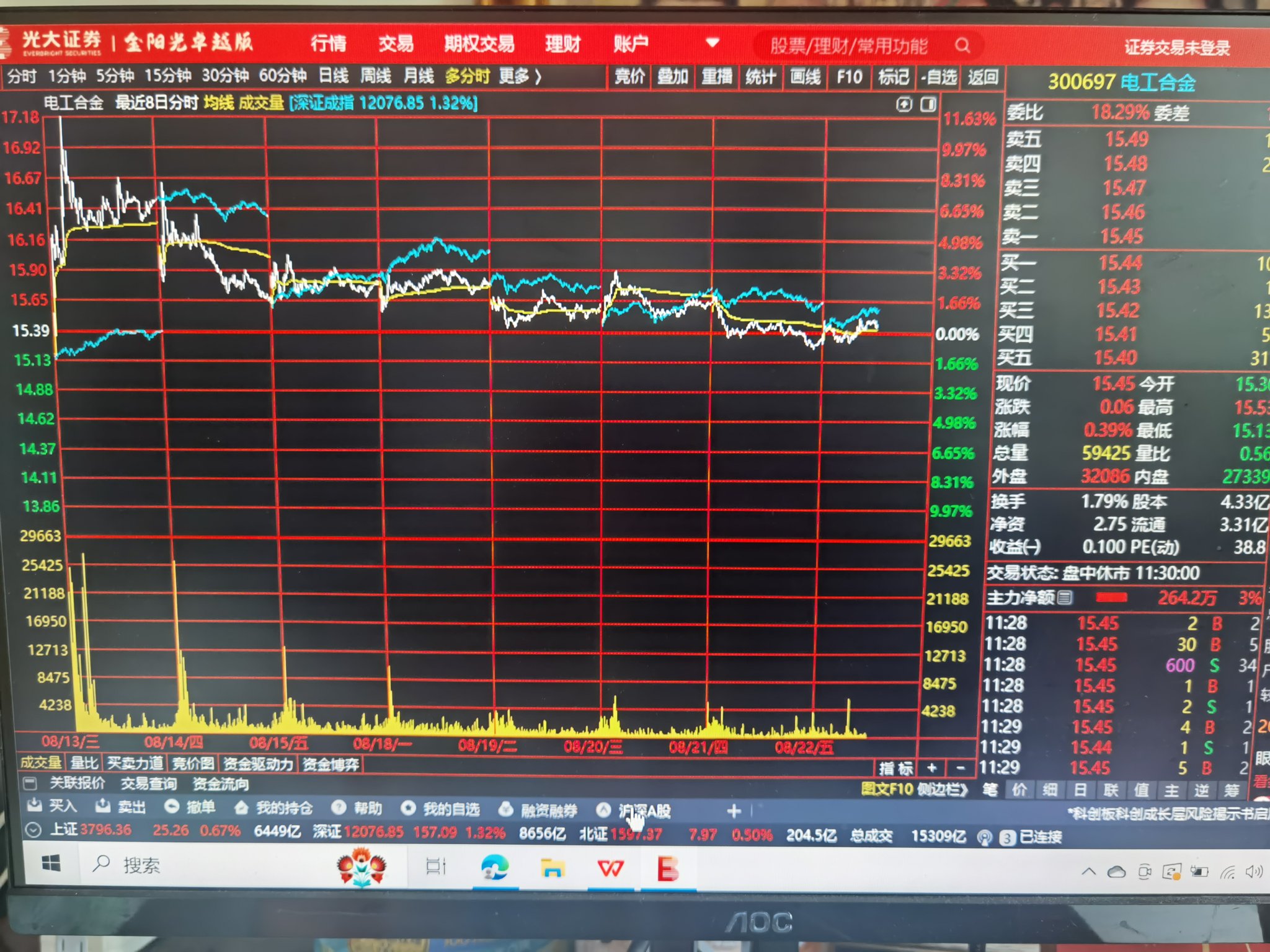This screenshot has width=1270, height=952.
Task: Switch to 月线 chart period
Action: click(x=419, y=77)
